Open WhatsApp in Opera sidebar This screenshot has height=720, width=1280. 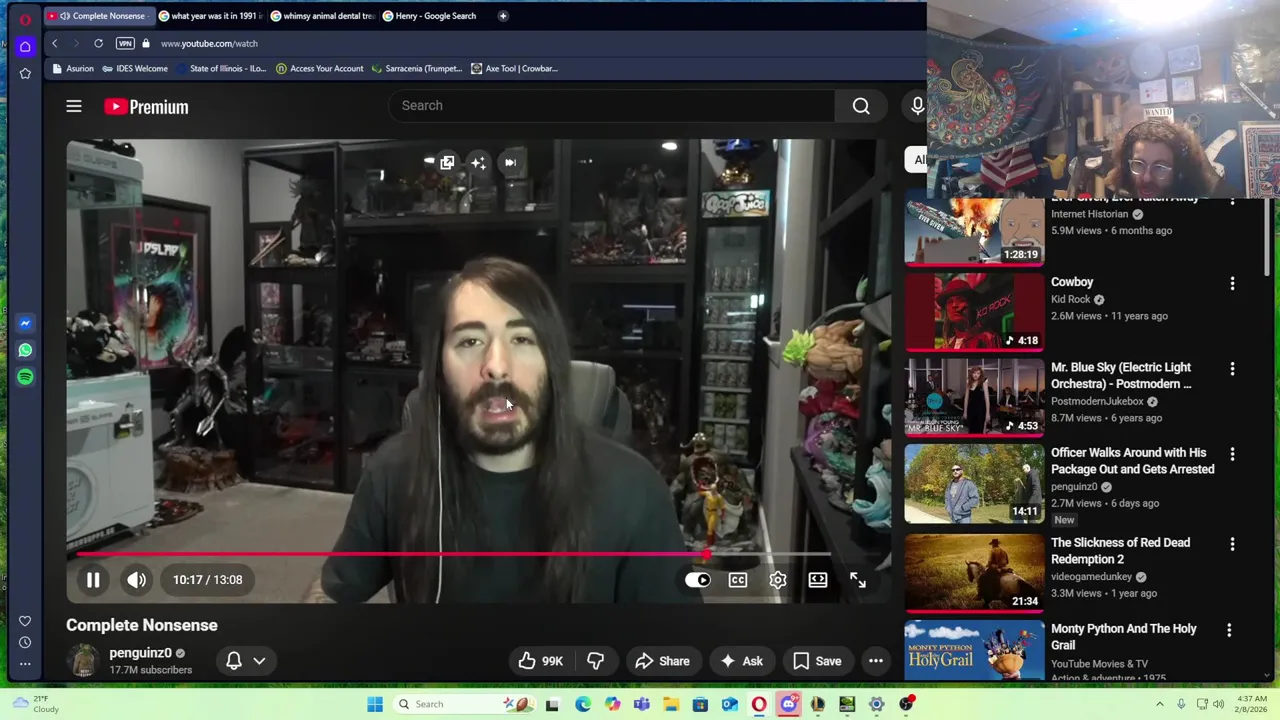pos(25,350)
